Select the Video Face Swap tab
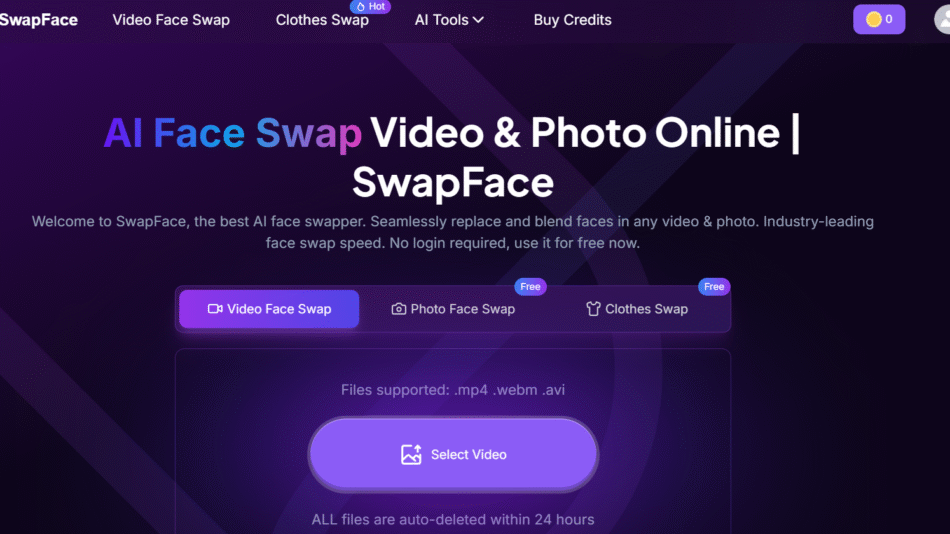 (269, 309)
